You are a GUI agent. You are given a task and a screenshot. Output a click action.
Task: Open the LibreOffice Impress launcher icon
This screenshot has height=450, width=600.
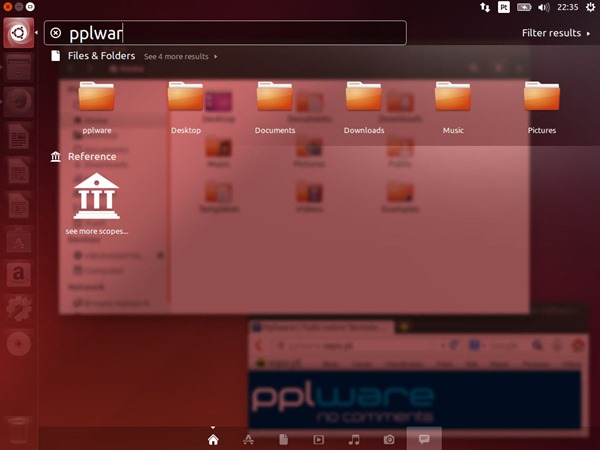click(x=19, y=205)
